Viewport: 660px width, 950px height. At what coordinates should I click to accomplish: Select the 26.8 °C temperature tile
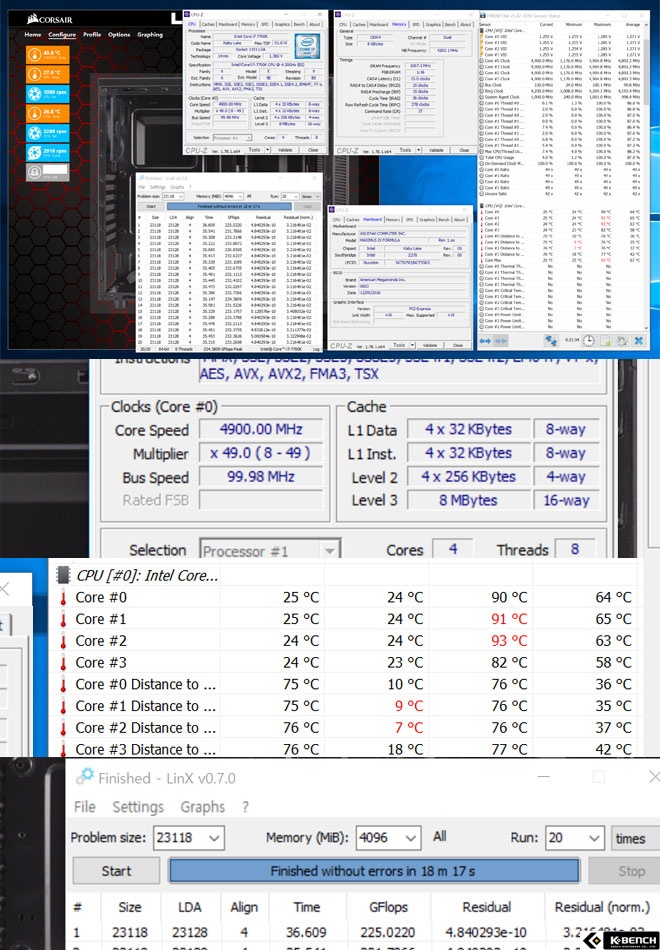(x=47, y=113)
